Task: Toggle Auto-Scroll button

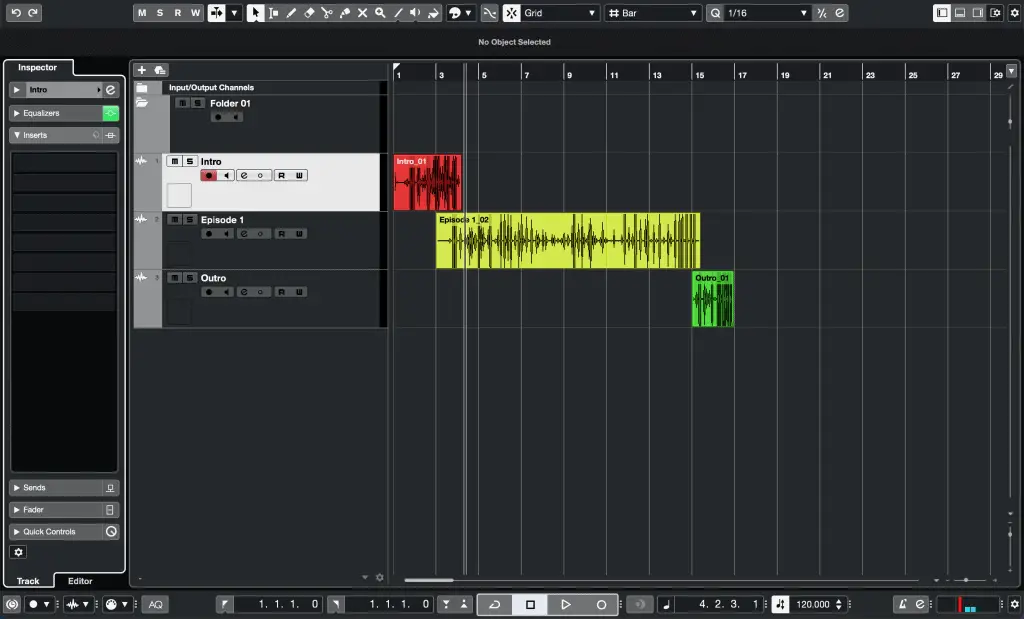Action: (216, 12)
